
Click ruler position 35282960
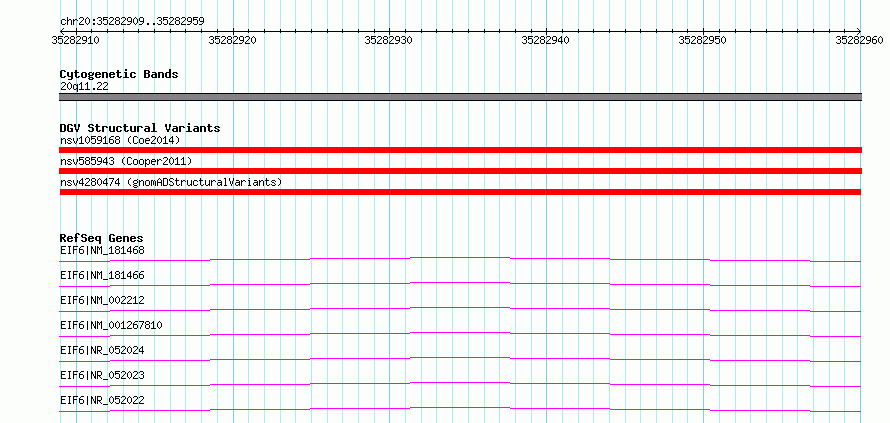point(860,40)
